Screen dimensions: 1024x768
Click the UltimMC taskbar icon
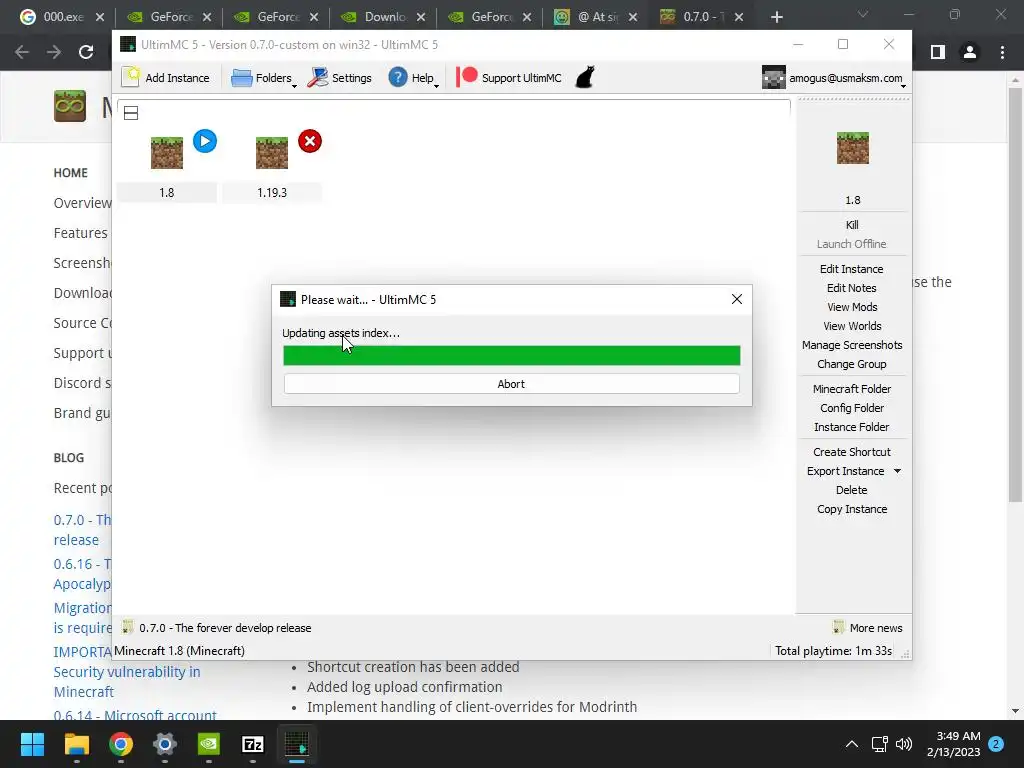pyautogui.click(x=297, y=744)
